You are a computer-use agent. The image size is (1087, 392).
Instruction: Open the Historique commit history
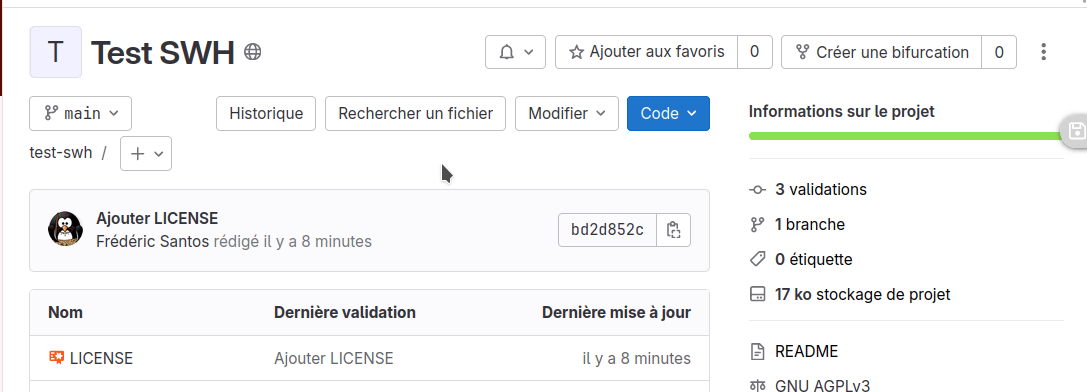tap(266, 113)
